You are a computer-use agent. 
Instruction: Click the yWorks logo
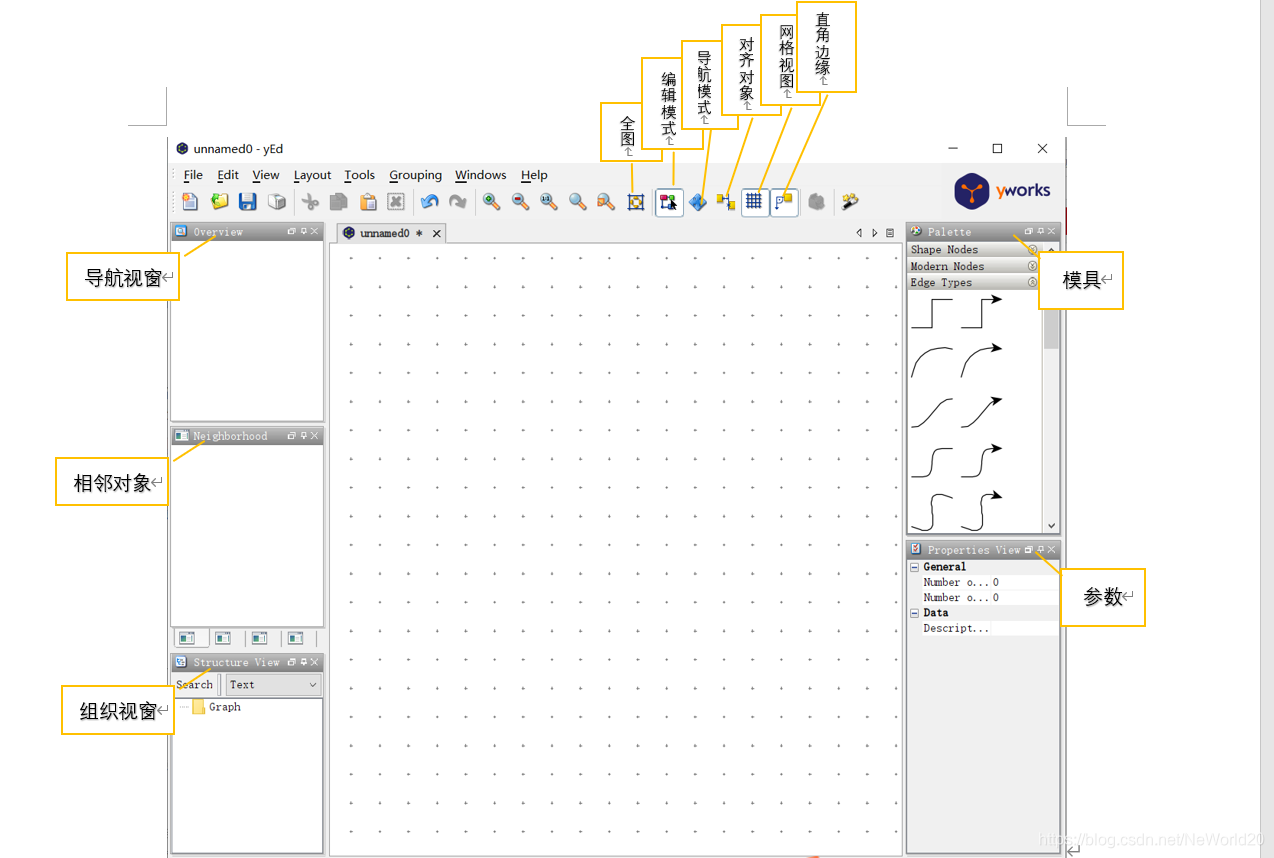(1002, 191)
